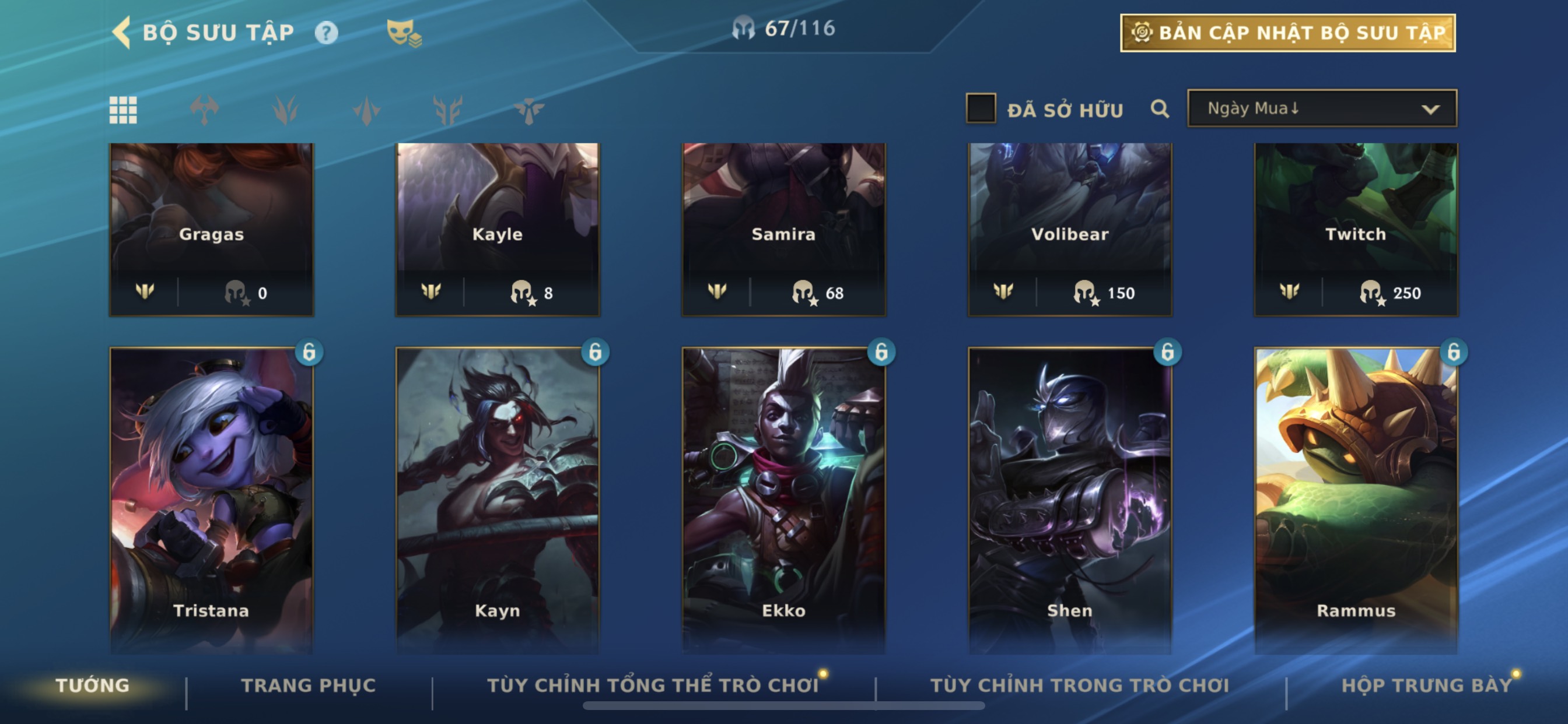Go back using the Bộ Sưu Tập arrow
1568x724 pixels.
click(122, 32)
